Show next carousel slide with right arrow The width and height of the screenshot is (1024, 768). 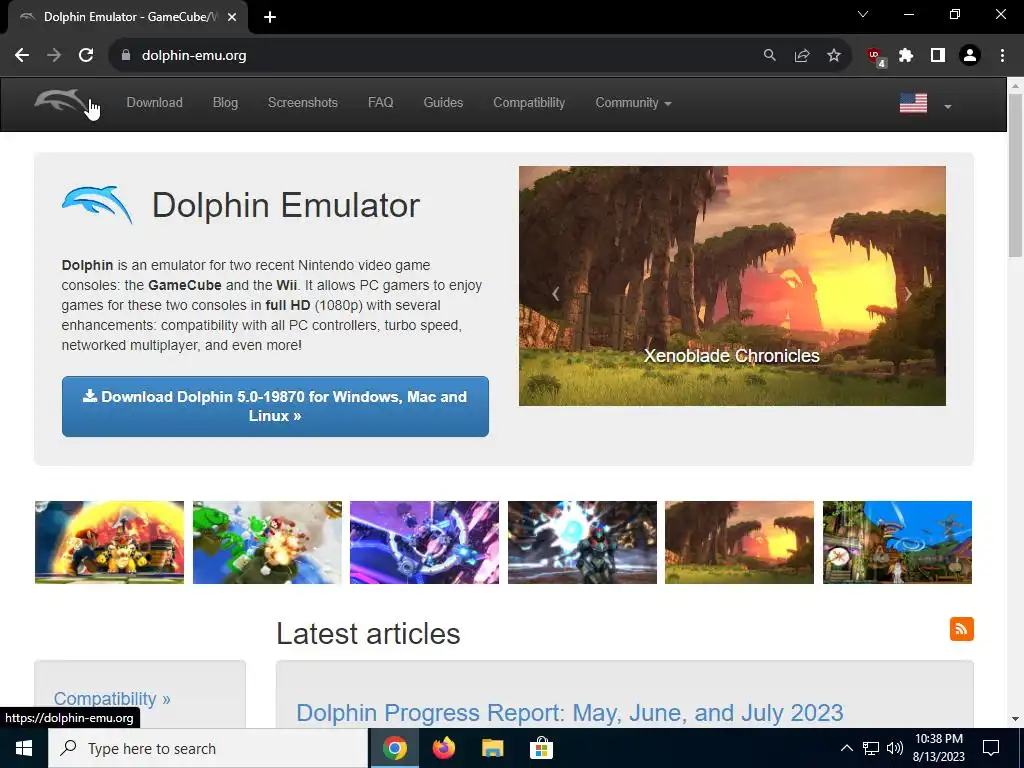click(908, 294)
